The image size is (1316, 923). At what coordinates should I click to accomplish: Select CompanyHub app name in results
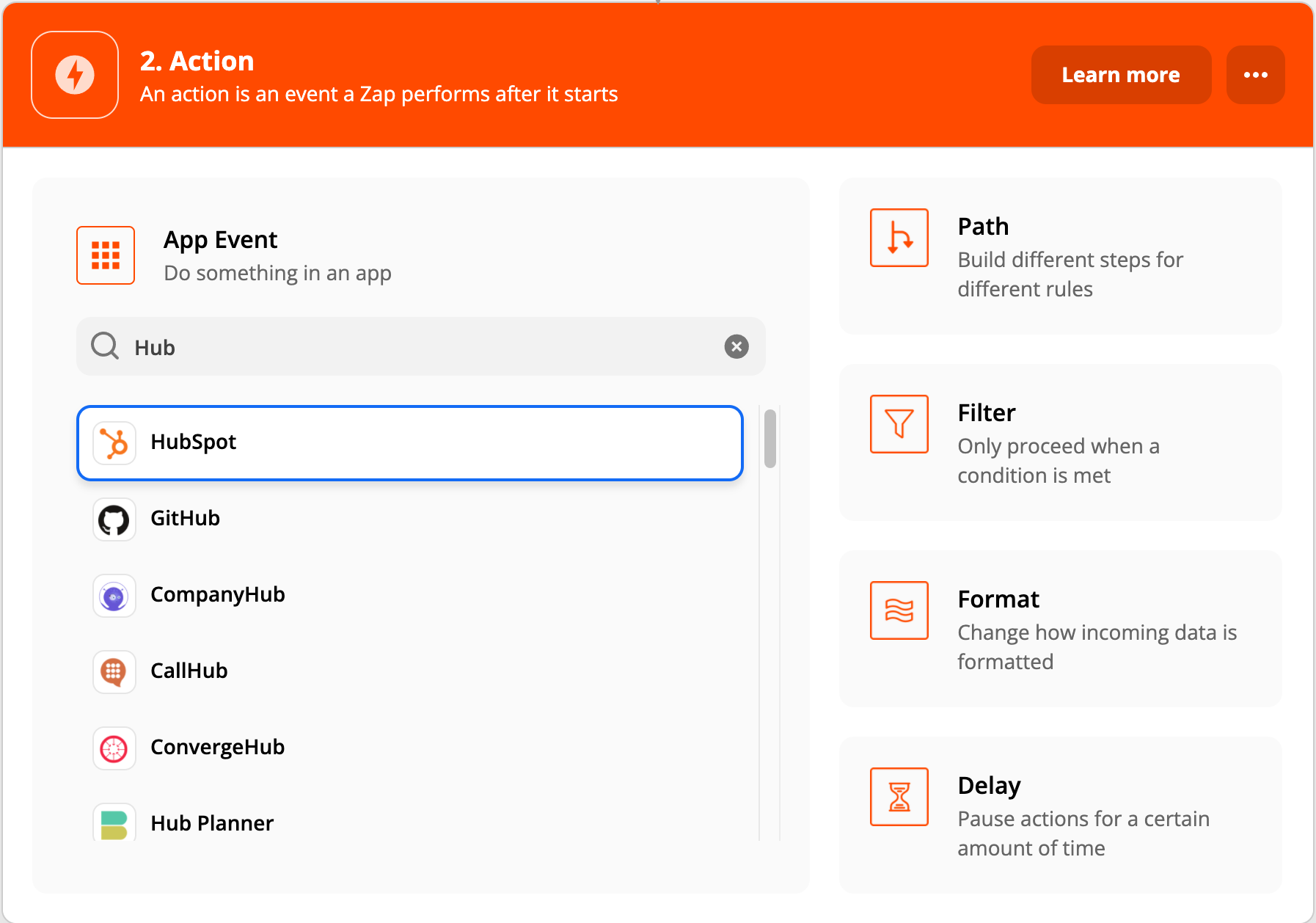point(218,594)
